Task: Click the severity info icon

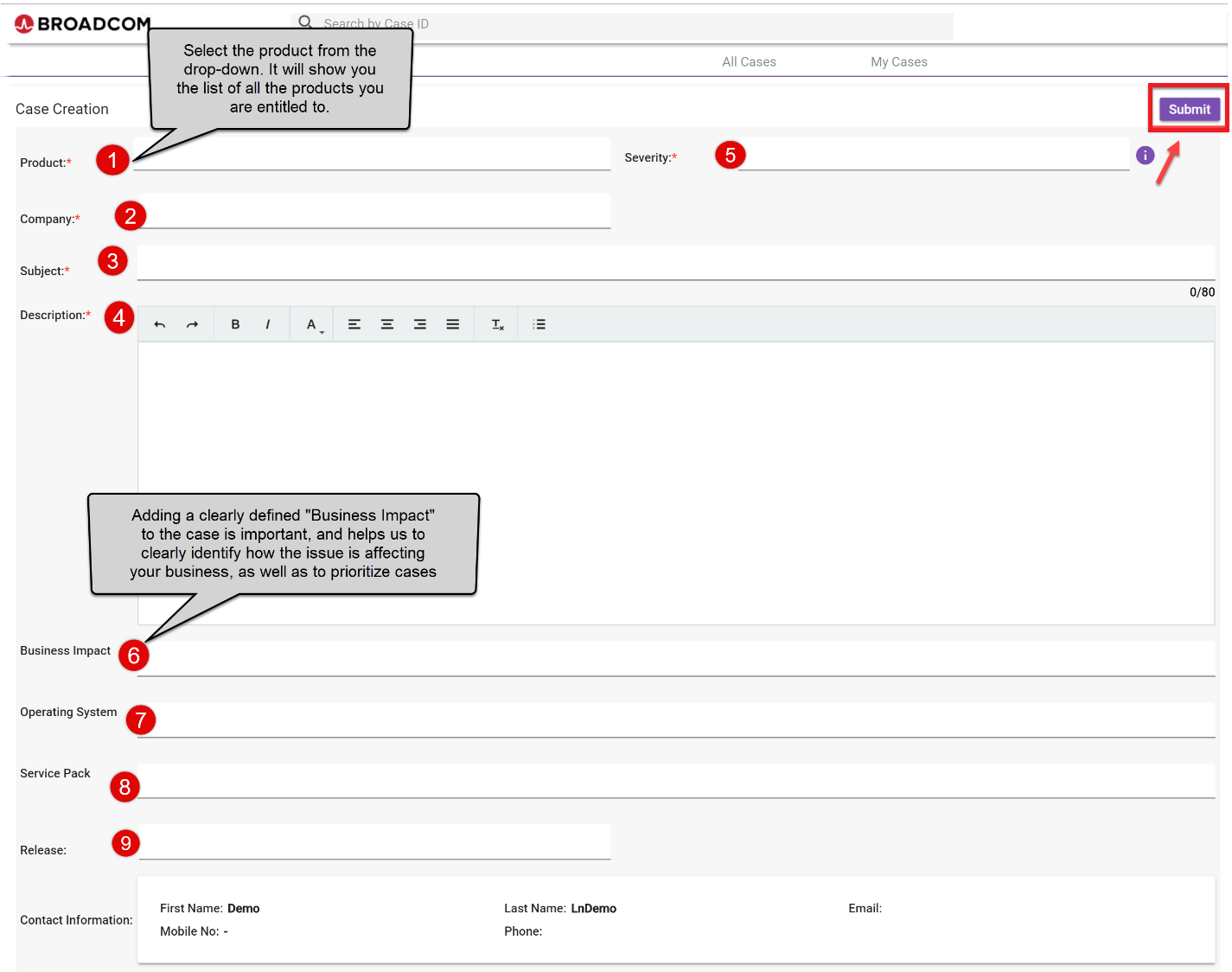Action: (x=1146, y=156)
